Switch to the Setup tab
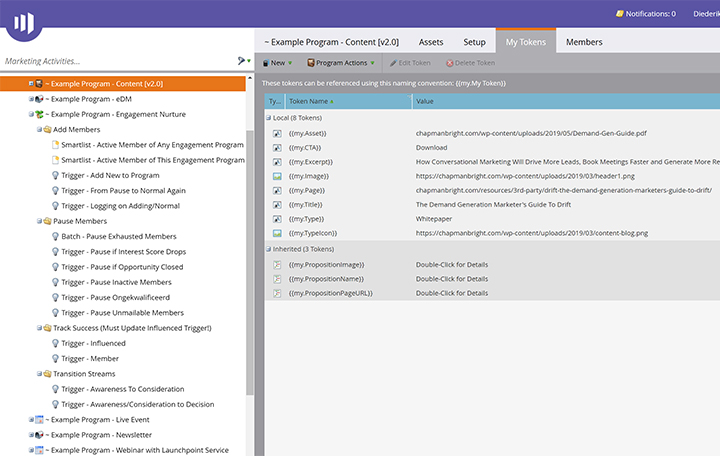 point(474,42)
